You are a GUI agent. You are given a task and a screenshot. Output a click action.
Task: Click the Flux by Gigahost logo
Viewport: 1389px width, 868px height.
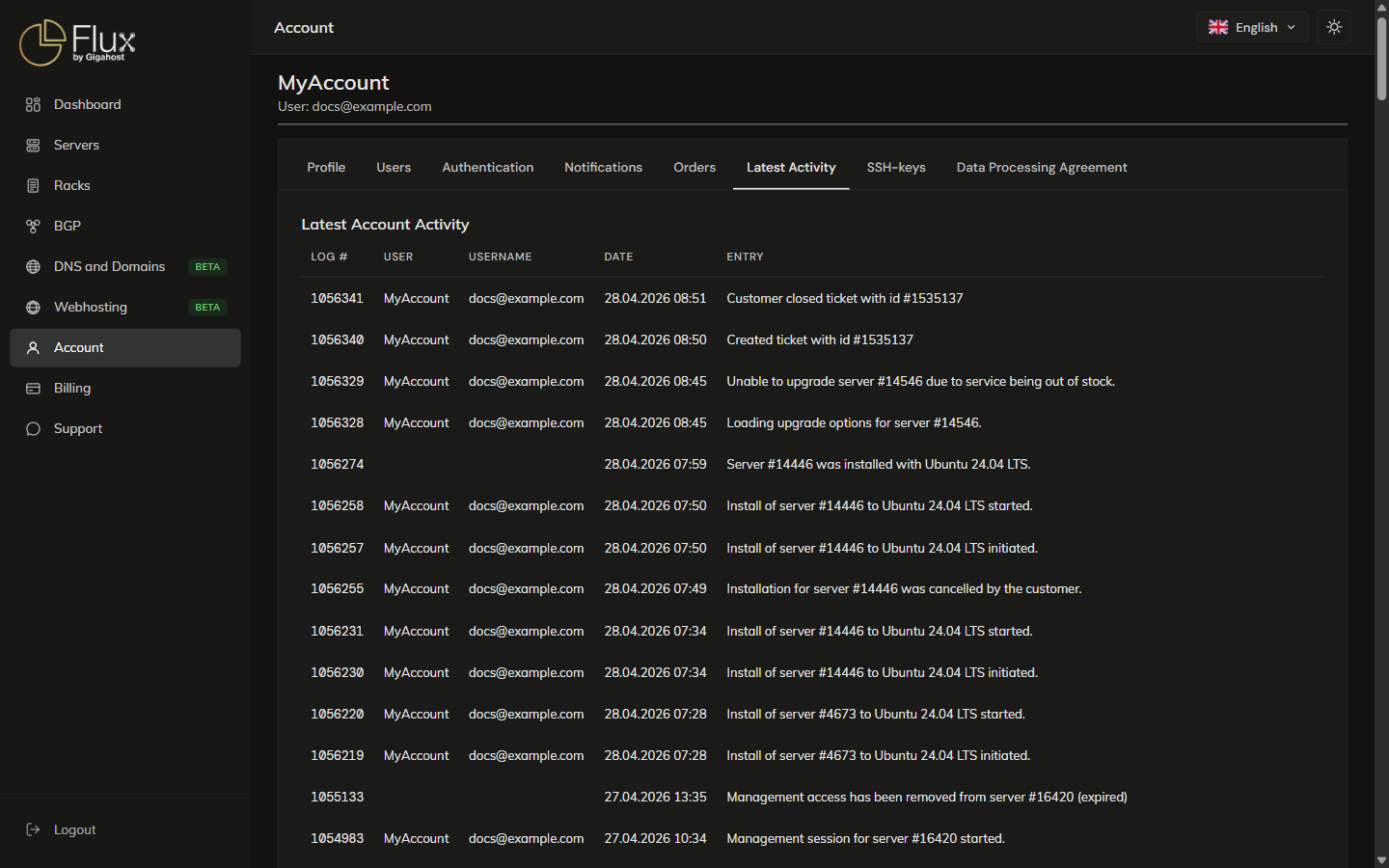pyautogui.click(x=77, y=42)
